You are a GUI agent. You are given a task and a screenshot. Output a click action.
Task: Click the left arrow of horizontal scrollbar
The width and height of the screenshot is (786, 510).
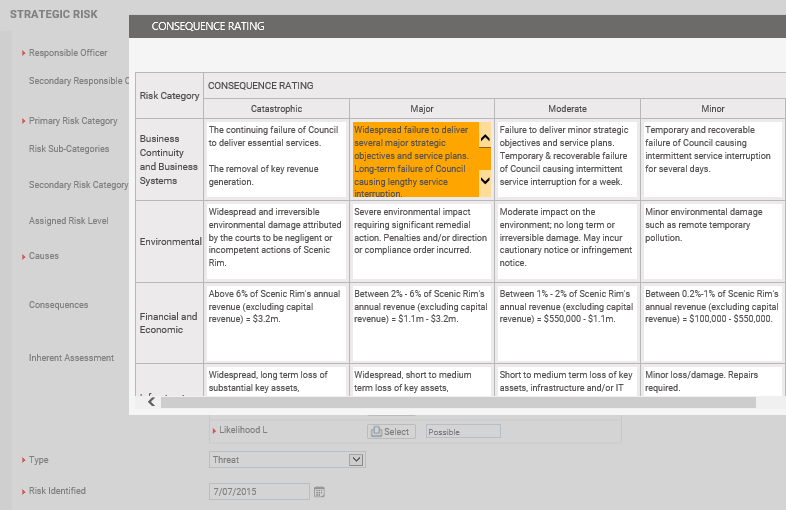151,402
